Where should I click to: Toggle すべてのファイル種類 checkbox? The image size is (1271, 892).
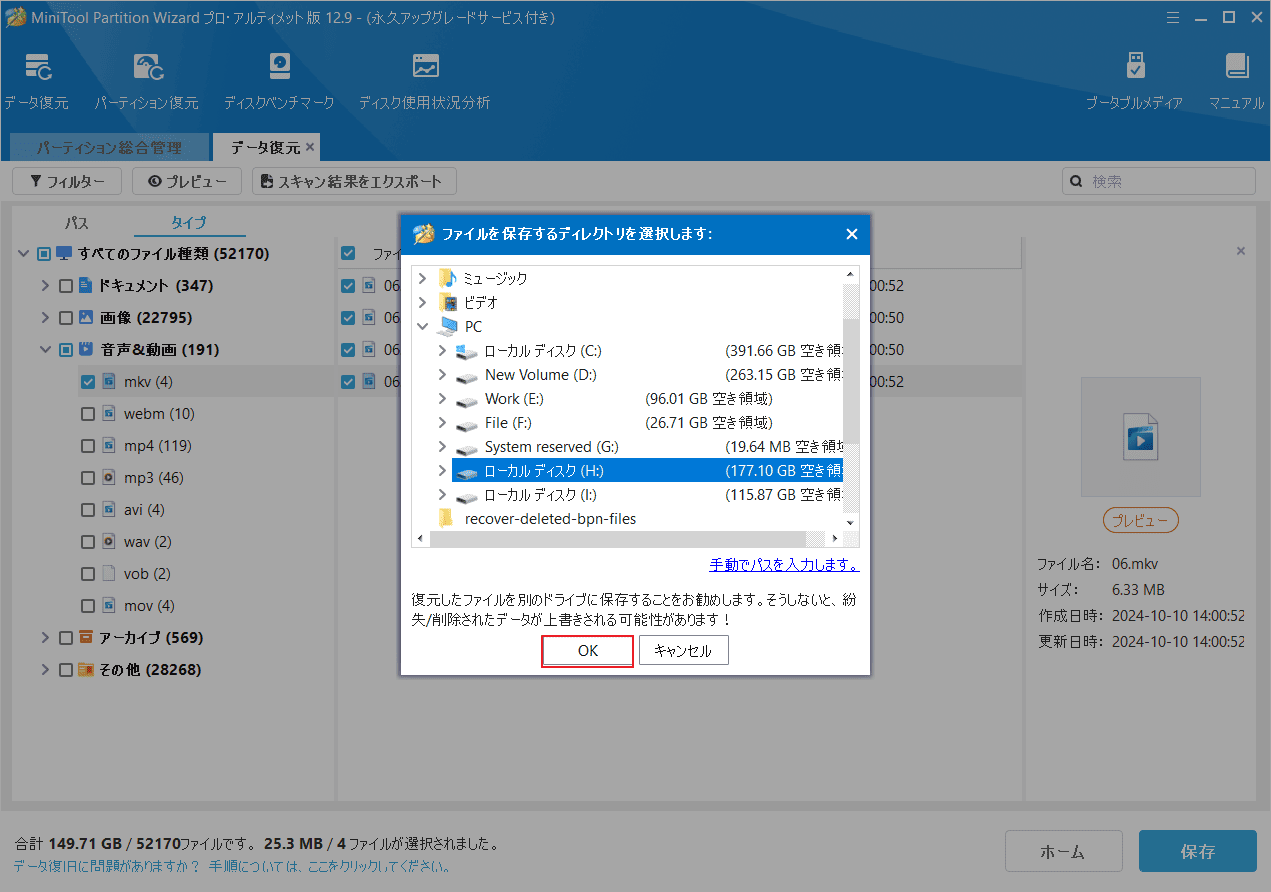click(x=43, y=254)
